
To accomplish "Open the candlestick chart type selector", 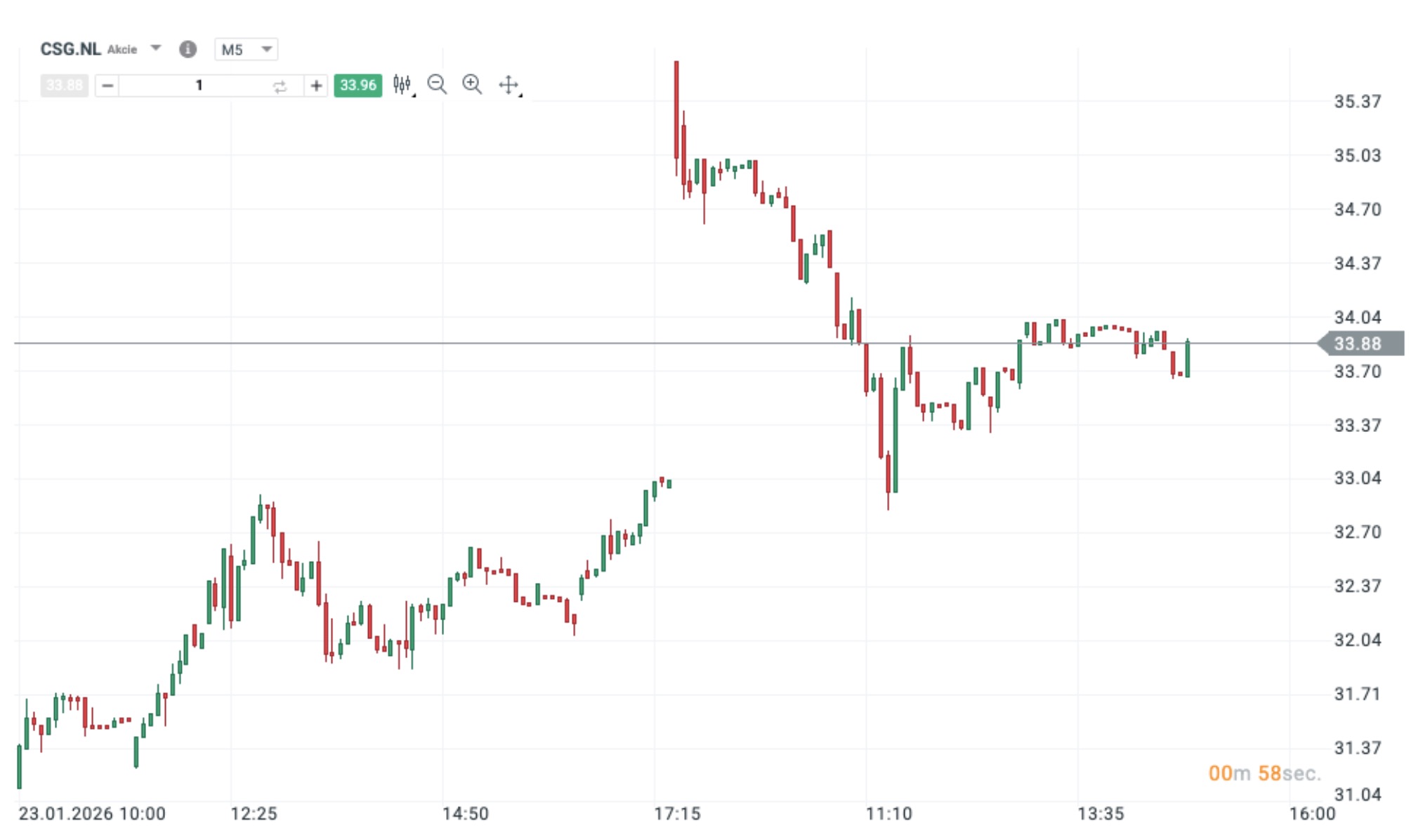I will click(402, 85).
